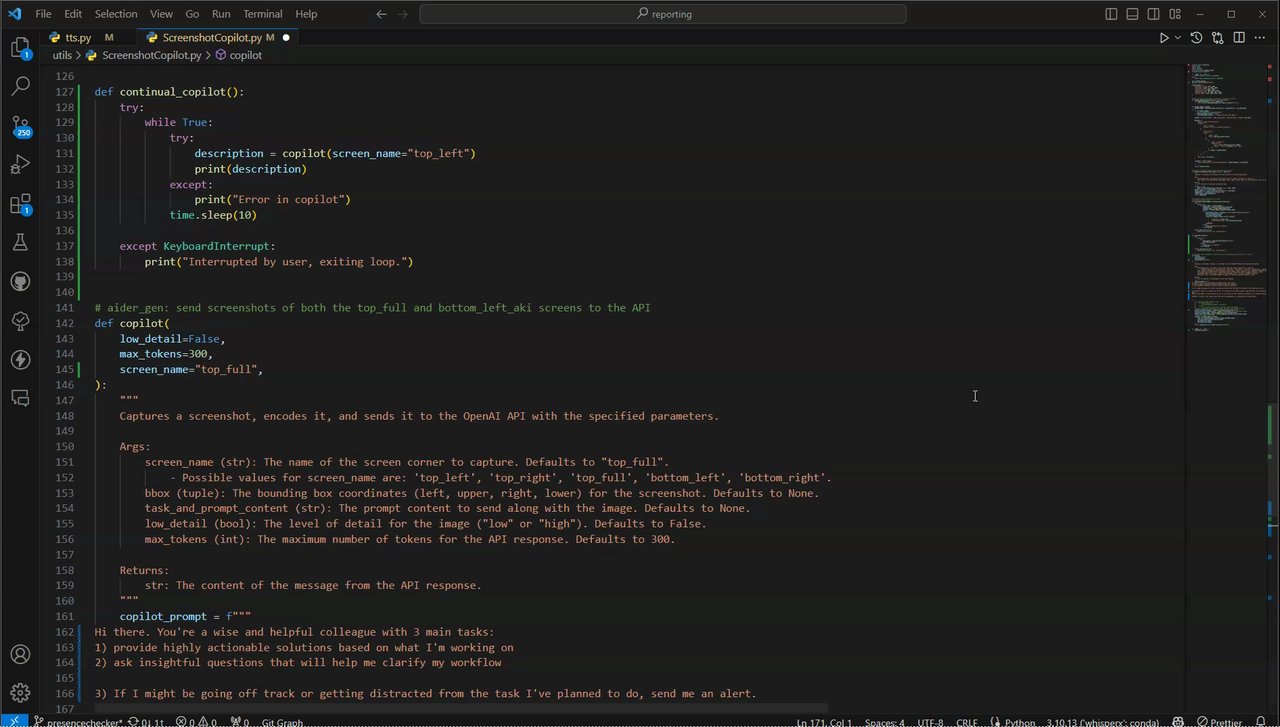Toggle the bottom Panel layout button
The height and width of the screenshot is (727, 1280).
(1133, 14)
